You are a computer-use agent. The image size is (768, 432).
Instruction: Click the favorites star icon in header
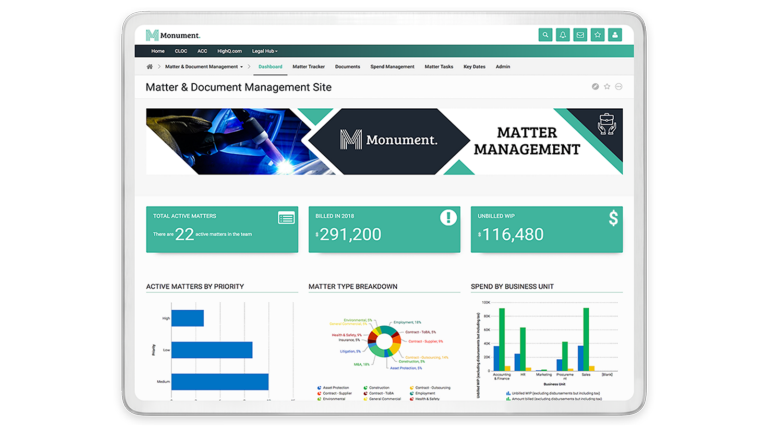pyautogui.click(x=598, y=35)
